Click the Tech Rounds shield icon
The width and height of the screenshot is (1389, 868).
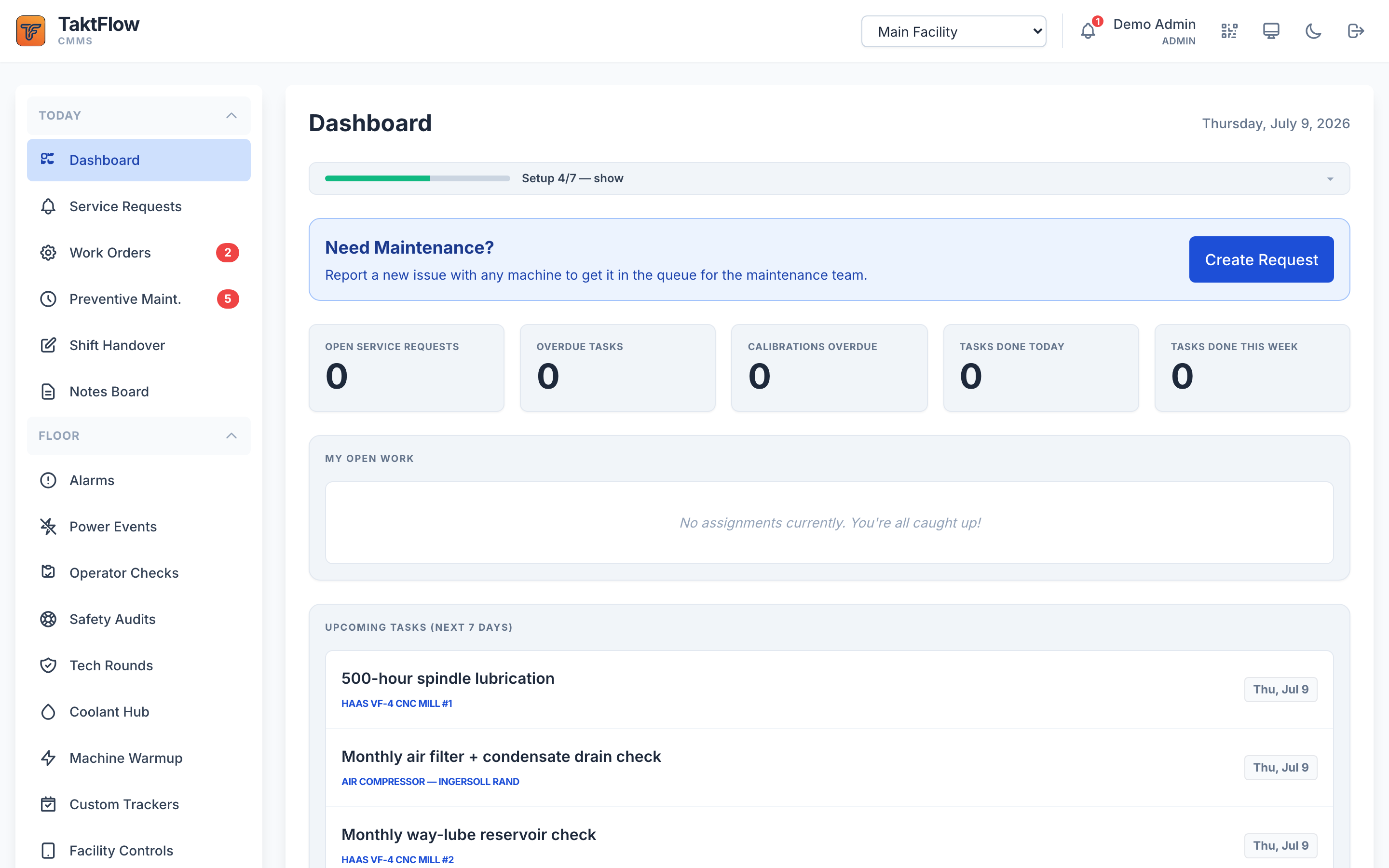(48, 665)
